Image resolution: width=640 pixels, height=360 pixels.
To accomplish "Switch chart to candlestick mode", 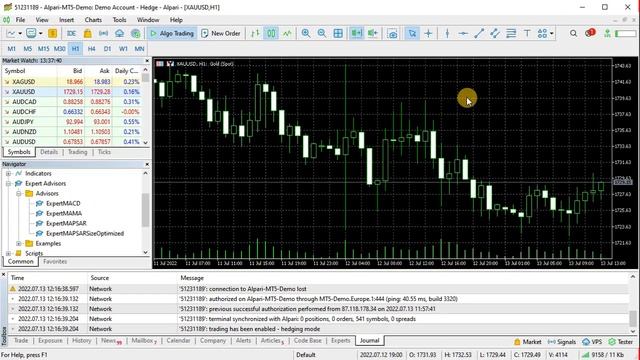I will tap(271, 33).
